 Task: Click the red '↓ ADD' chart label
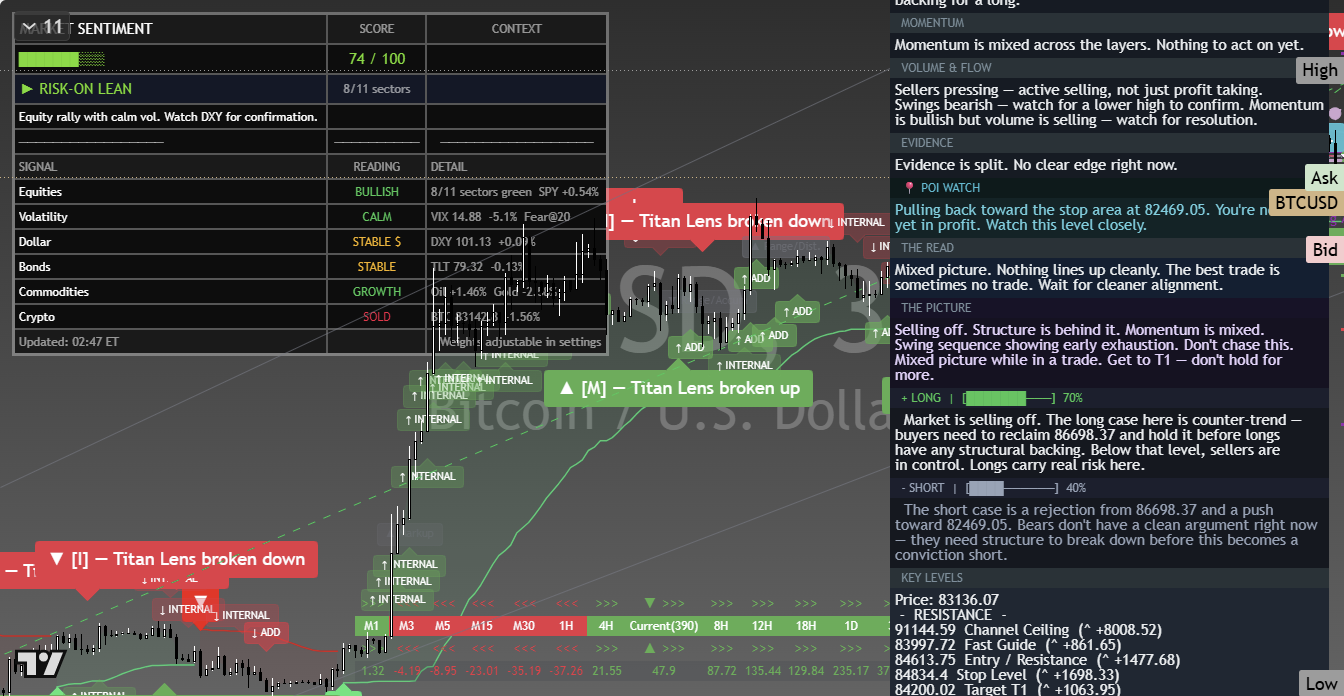(x=266, y=632)
